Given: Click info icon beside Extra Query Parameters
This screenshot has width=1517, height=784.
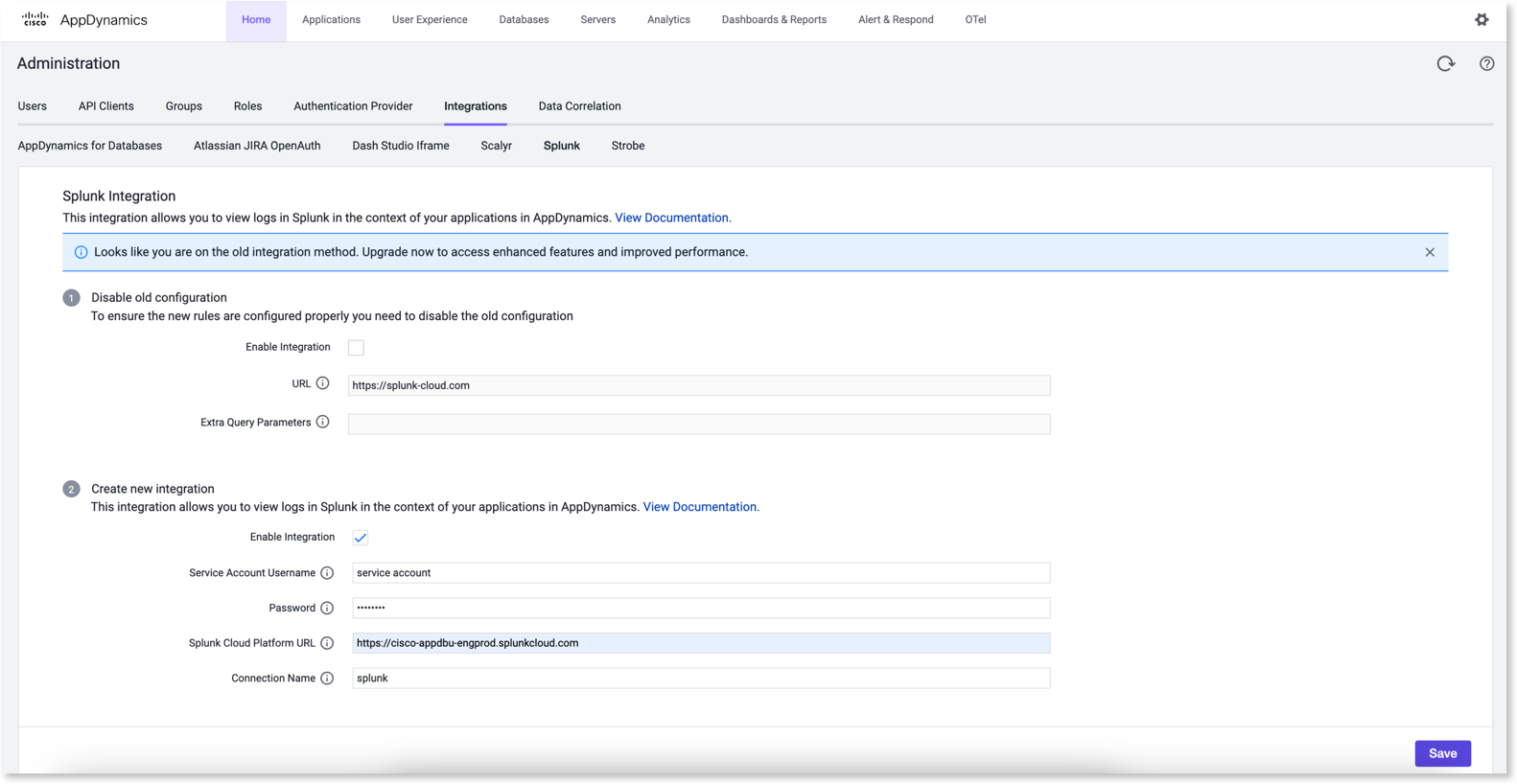Looking at the screenshot, I should point(323,422).
